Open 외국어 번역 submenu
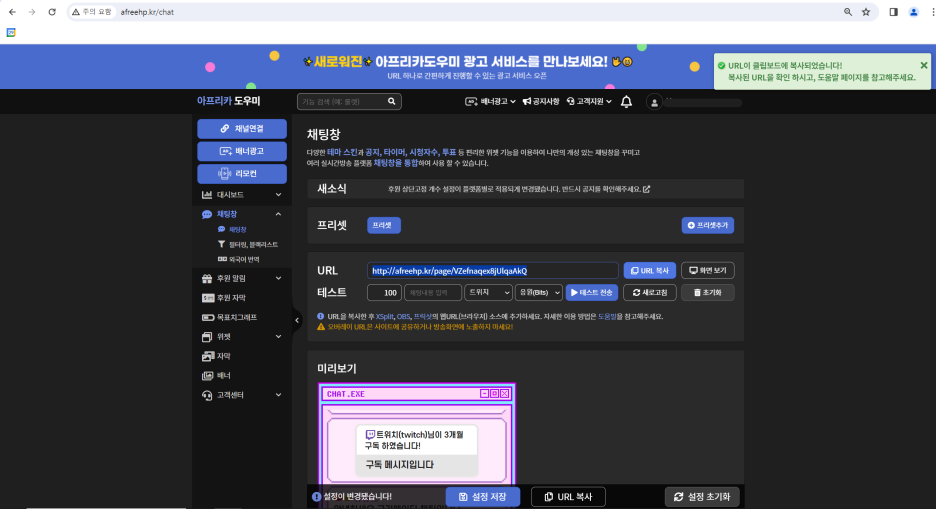Viewport: 936px width, 509px height. tap(239, 260)
